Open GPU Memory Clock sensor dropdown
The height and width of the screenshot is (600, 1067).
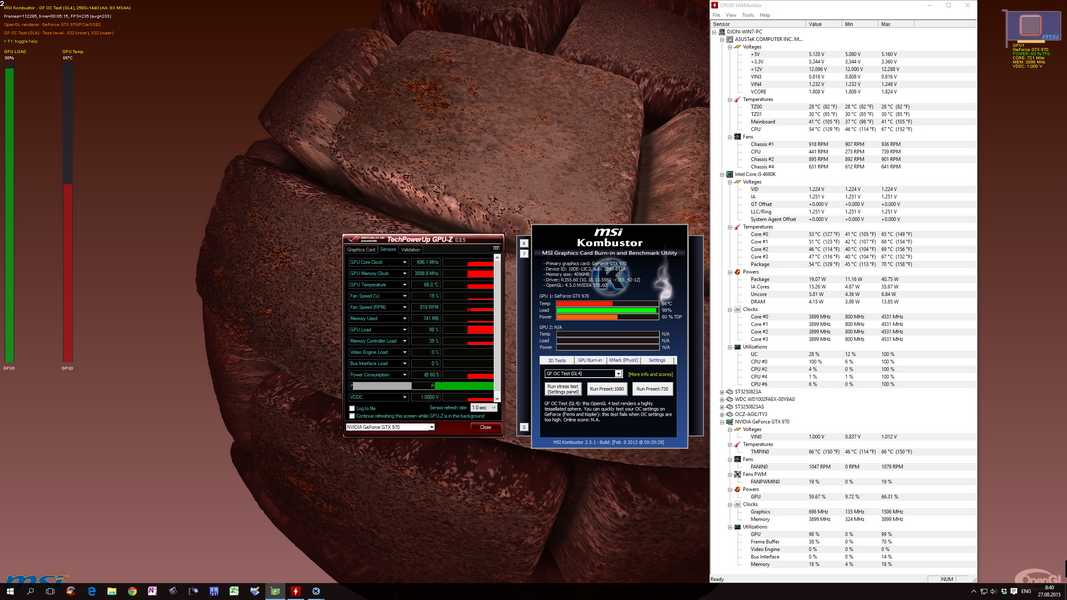point(404,273)
